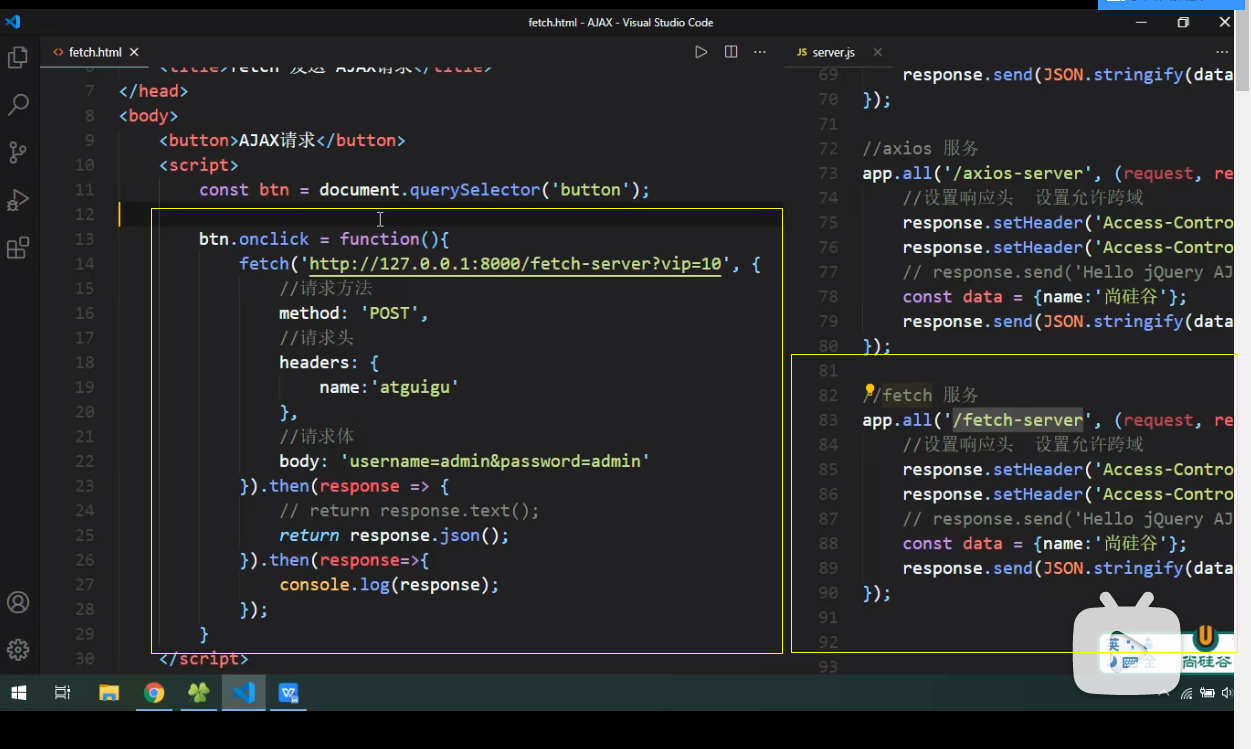The image size is (1251, 749).
Task: Run fetch.html with the play icon
Action: tap(701, 52)
